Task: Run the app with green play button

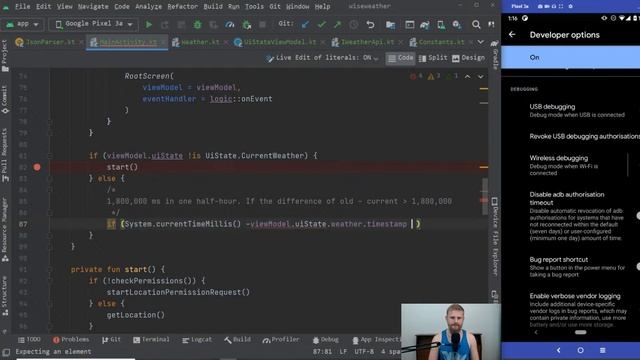Action: [149, 24]
